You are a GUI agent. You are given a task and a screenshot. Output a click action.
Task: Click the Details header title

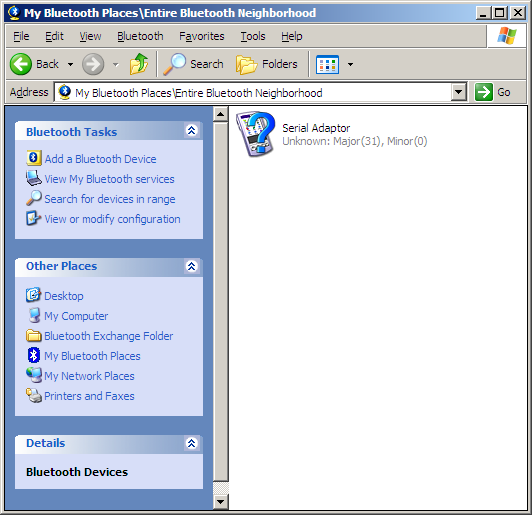coord(45,443)
